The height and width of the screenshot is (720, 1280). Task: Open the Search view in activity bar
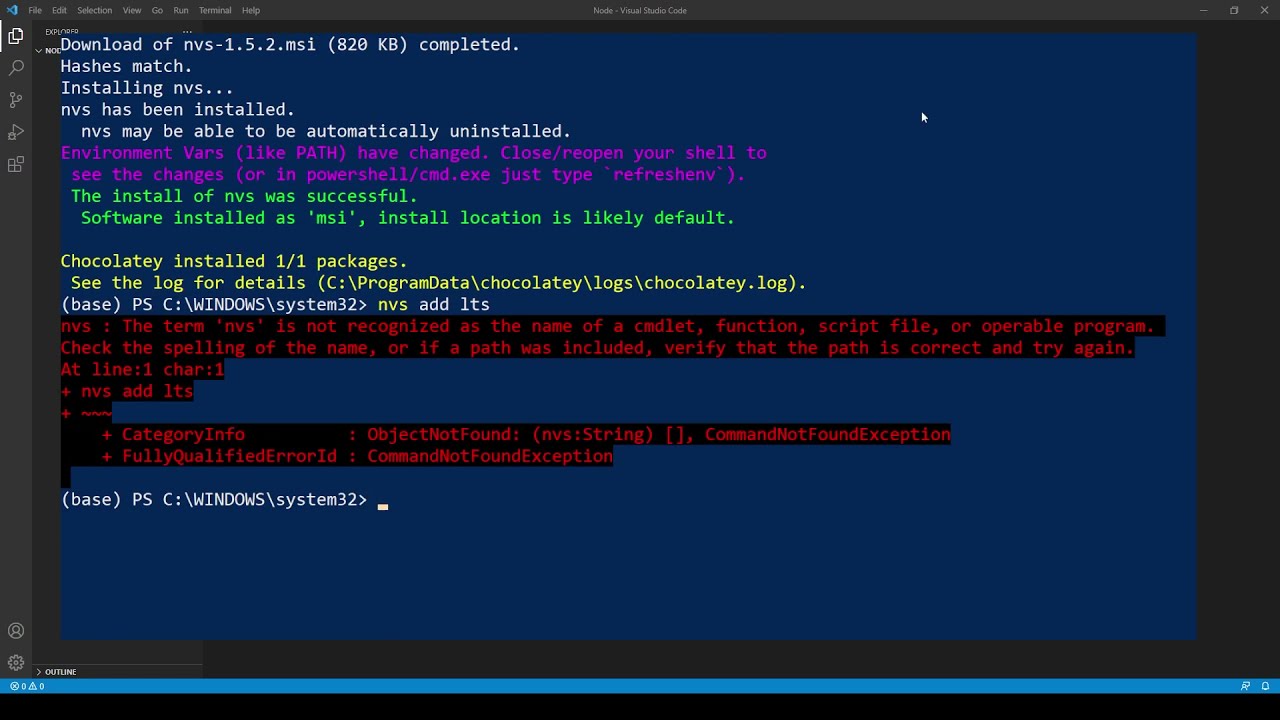pyautogui.click(x=16, y=68)
